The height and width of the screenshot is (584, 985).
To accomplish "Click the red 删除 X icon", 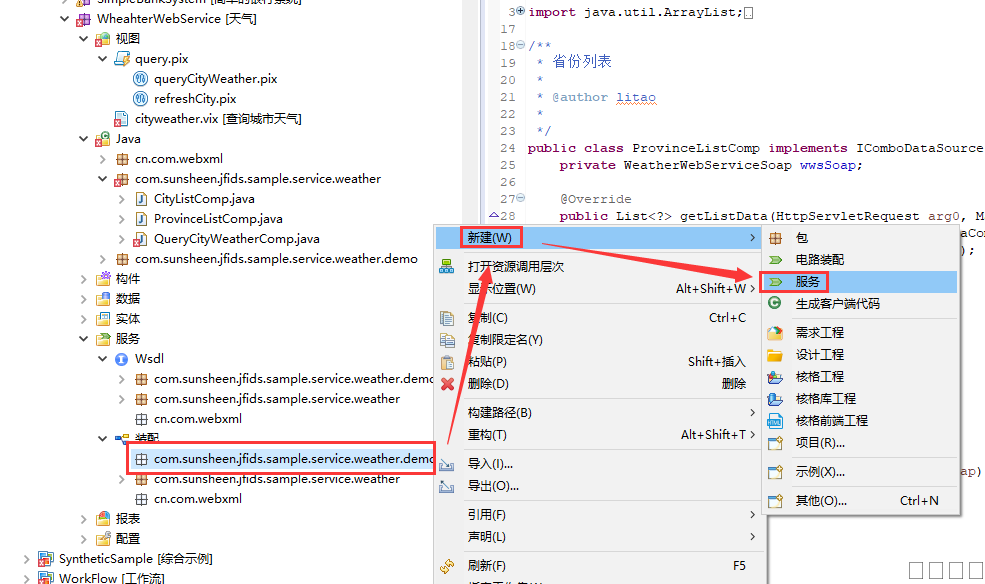I will coord(448,384).
